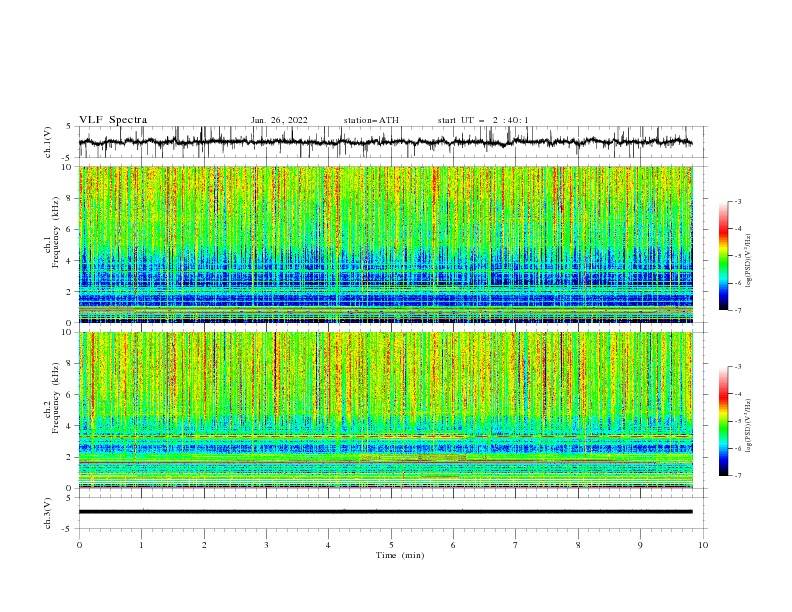This screenshot has height=612, width=792.
Task: Click the ch.2 "Frequency (kHz)" axis label
Action: (x=56, y=398)
